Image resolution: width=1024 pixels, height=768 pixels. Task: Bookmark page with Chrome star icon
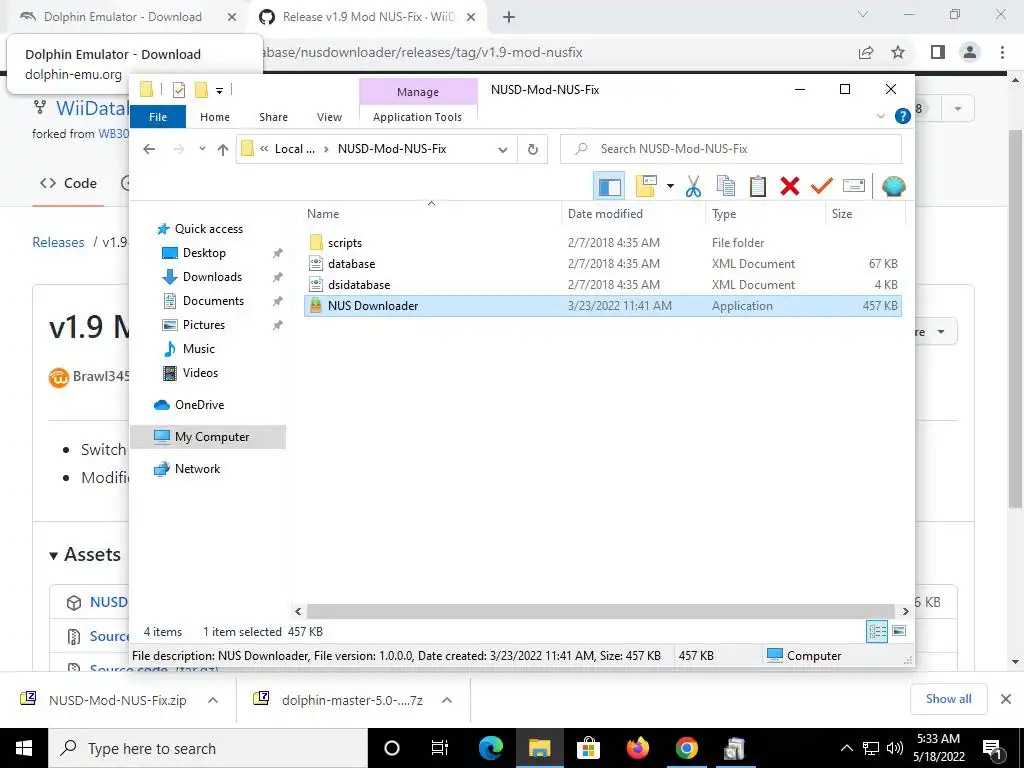(x=898, y=52)
